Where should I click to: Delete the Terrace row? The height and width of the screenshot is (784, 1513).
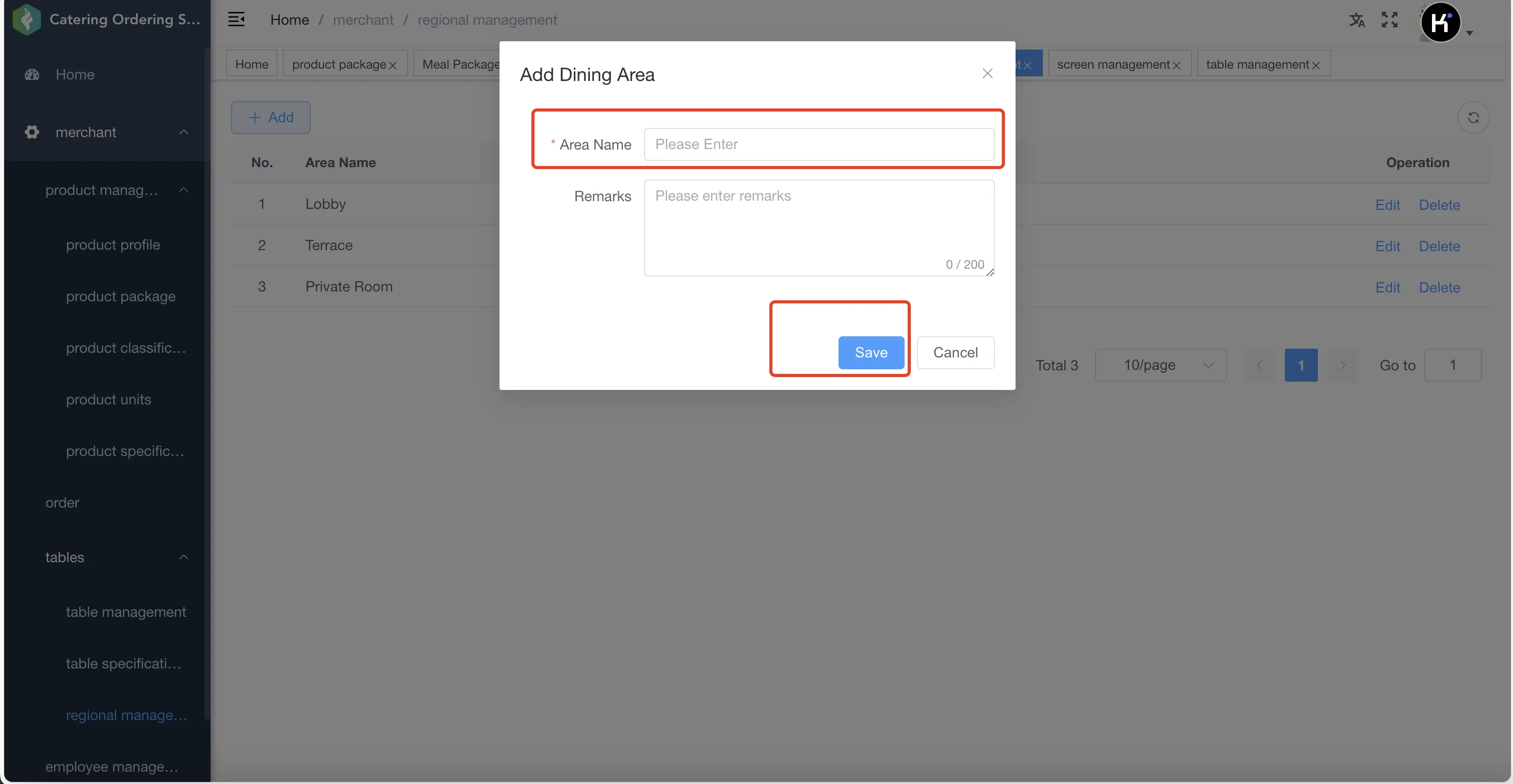point(1439,246)
